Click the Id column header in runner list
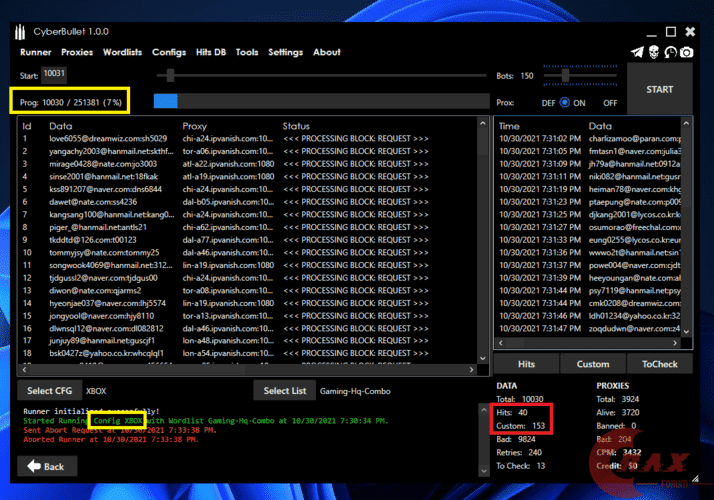Image resolution: width=714 pixels, height=500 pixels. pyautogui.click(x=27, y=126)
